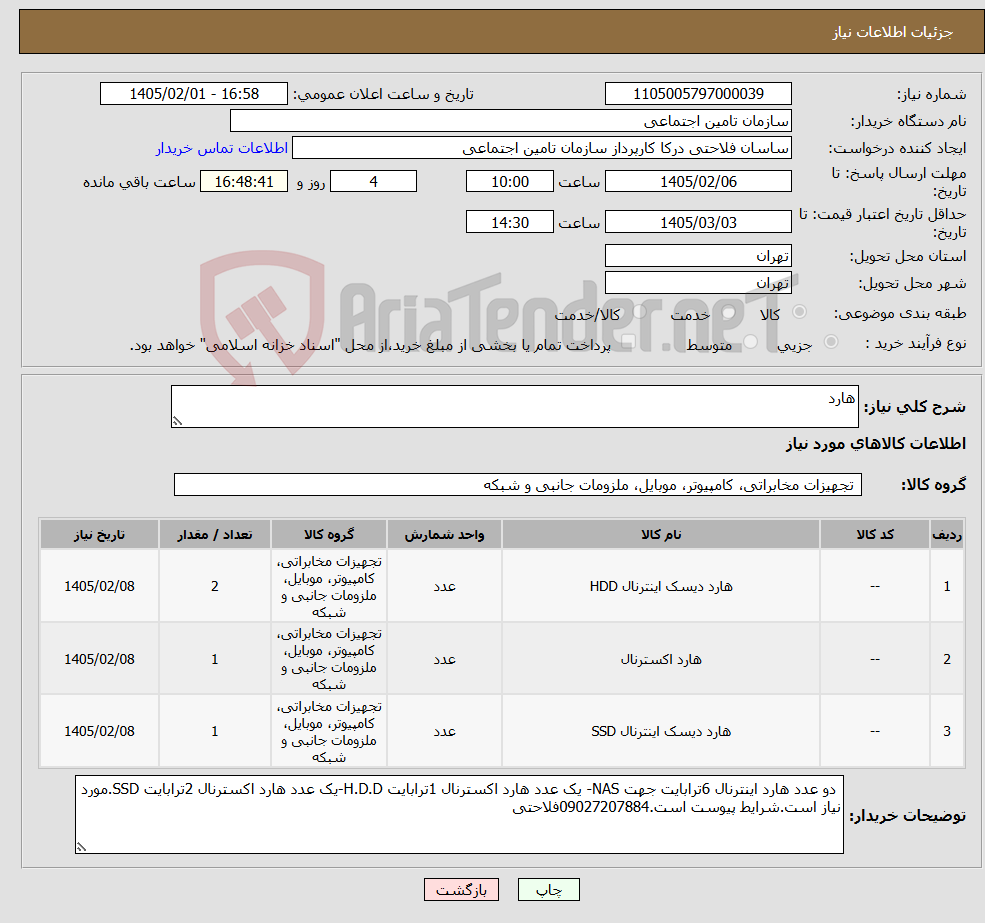This screenshot has height=923, width=985.
Task: Select the کالا radio button
Action: [800, 312]
